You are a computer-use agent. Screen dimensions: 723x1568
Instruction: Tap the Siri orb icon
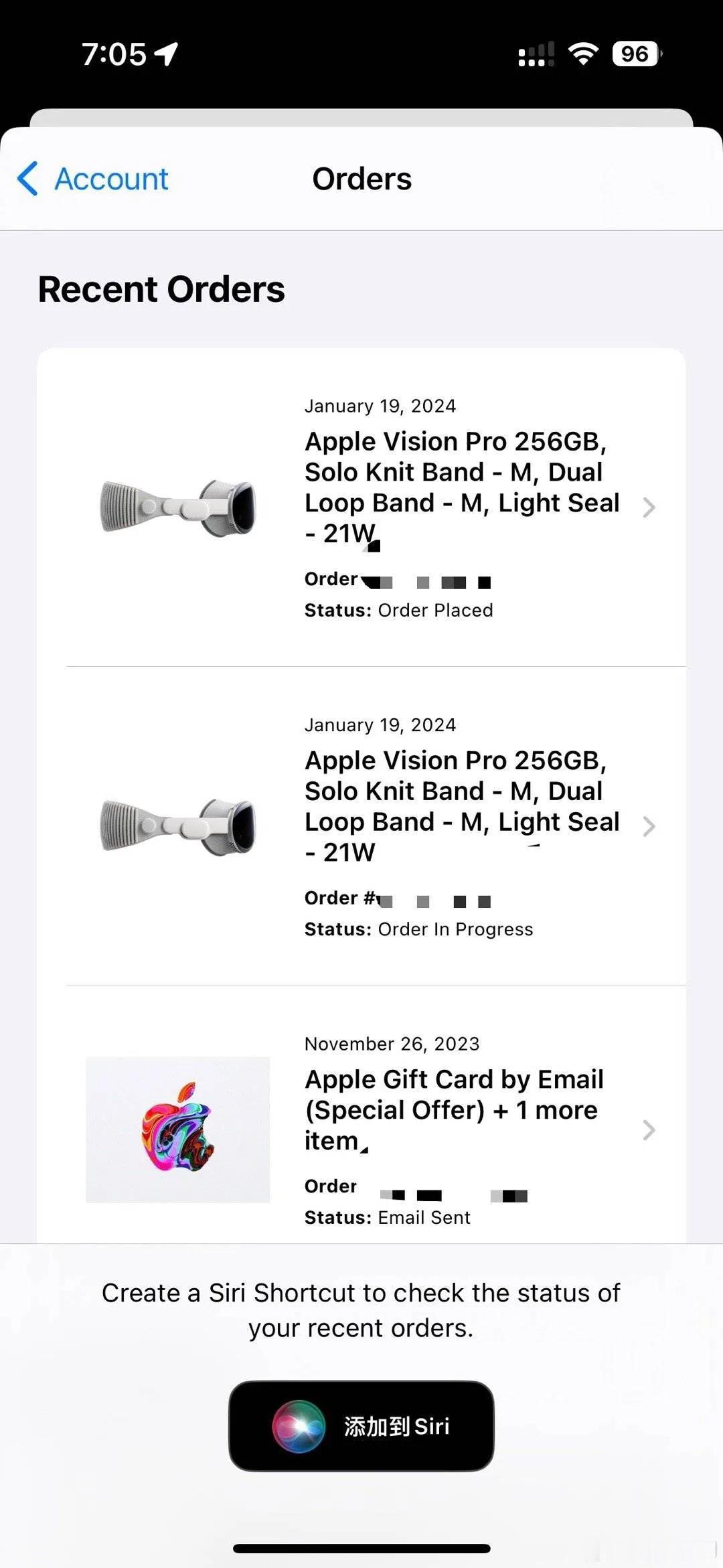tap(299, 1426)
